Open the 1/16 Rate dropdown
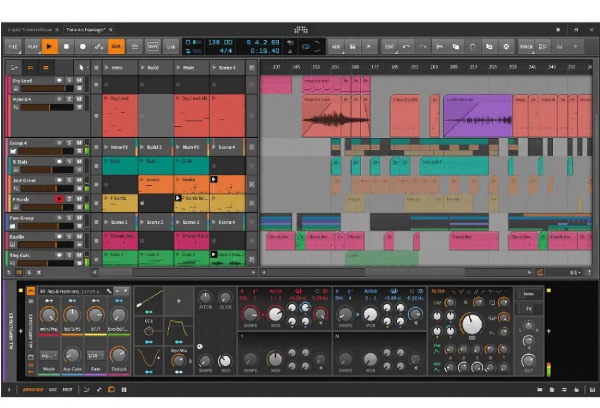The height and width of the screenshot is (408, 600). [x=95, y=356]
